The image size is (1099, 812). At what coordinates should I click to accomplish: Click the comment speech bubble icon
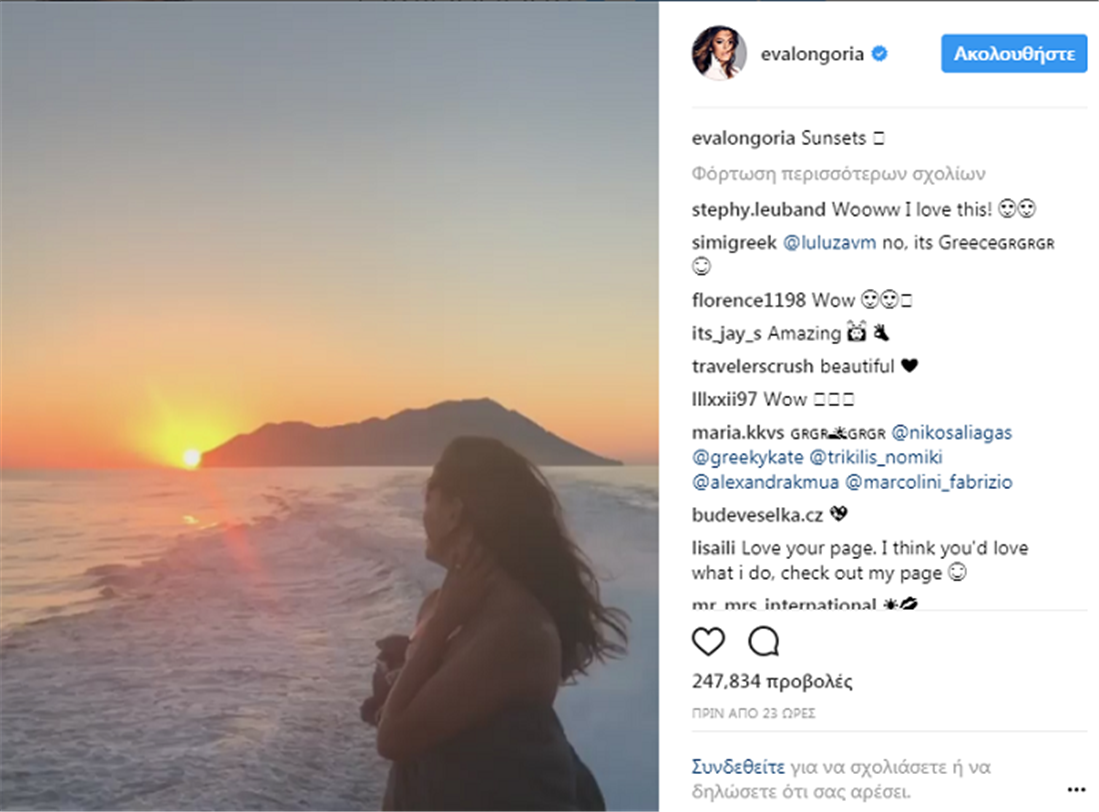(x=764, y=641)
